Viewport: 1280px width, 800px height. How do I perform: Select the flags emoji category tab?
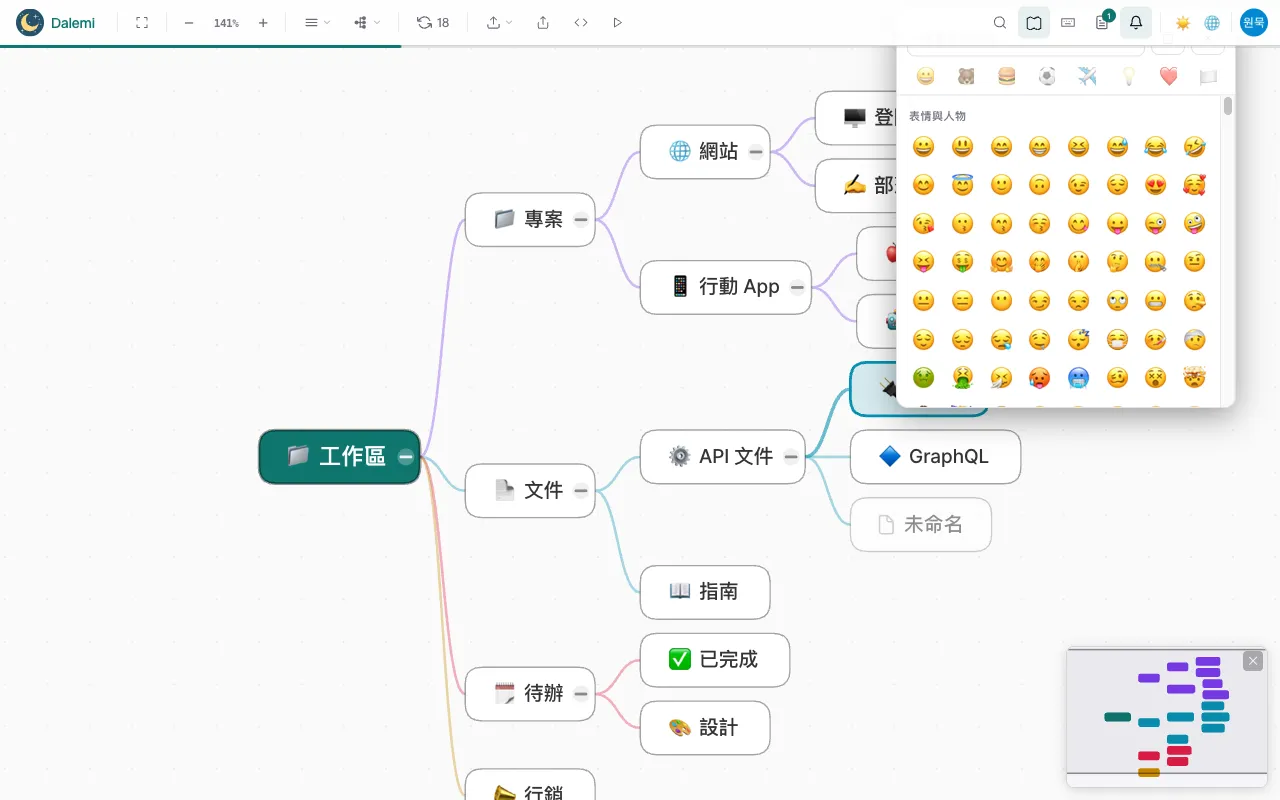(x=1208, y=76)
